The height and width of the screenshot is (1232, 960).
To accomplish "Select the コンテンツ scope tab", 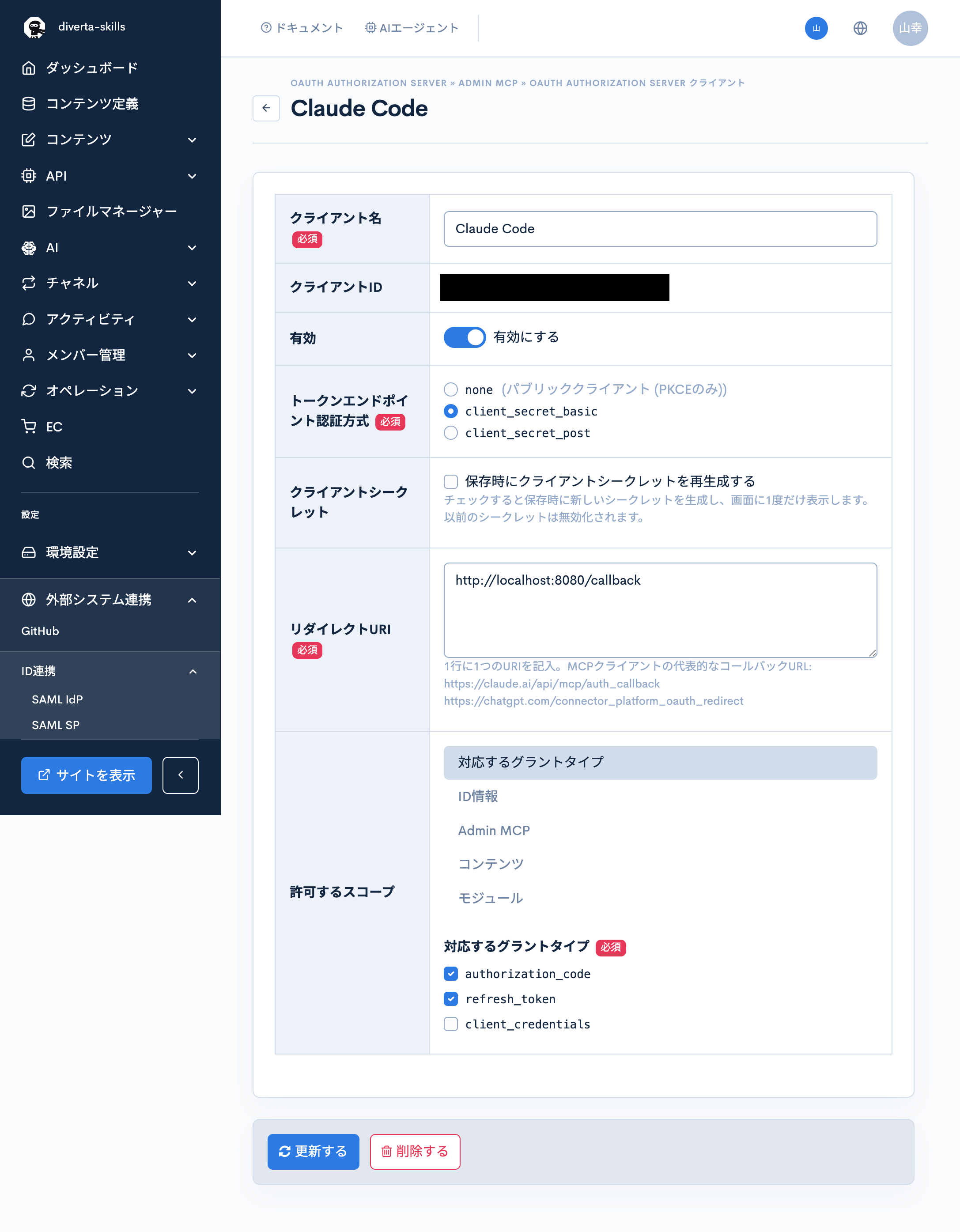I will tap(660, 864).
